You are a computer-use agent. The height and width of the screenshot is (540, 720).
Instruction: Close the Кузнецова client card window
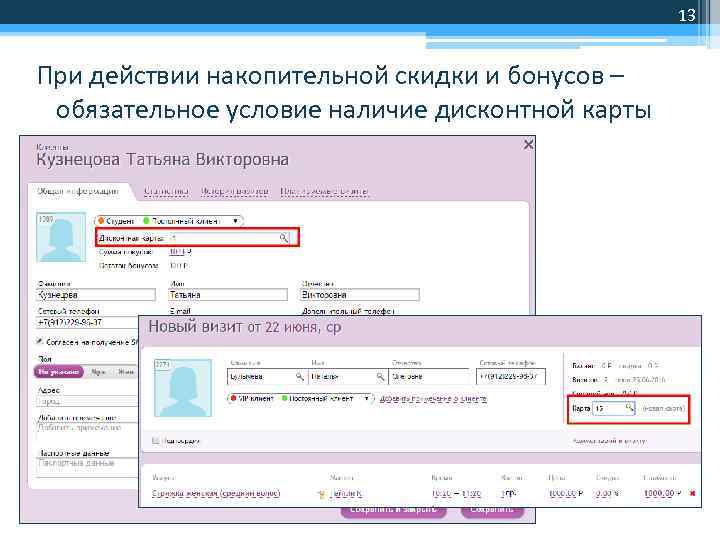coord(529,145)
